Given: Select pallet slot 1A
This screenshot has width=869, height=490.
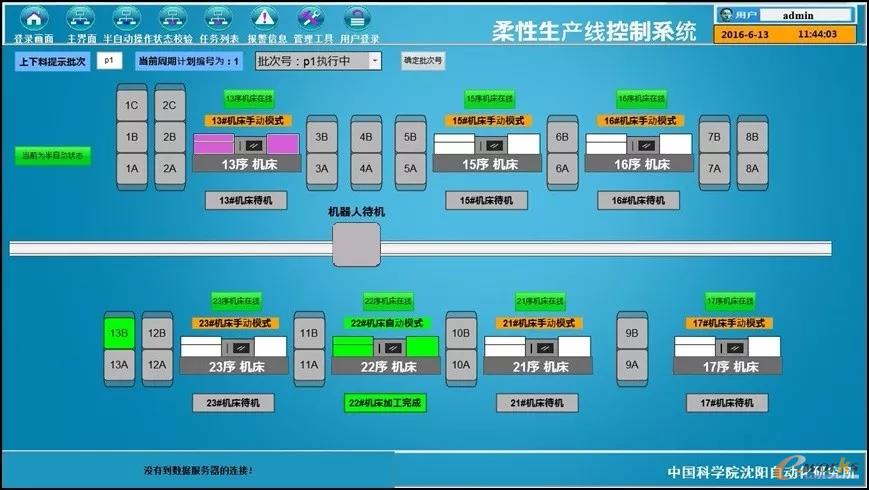Looking at the screenshot, I should tap(132, 169).
